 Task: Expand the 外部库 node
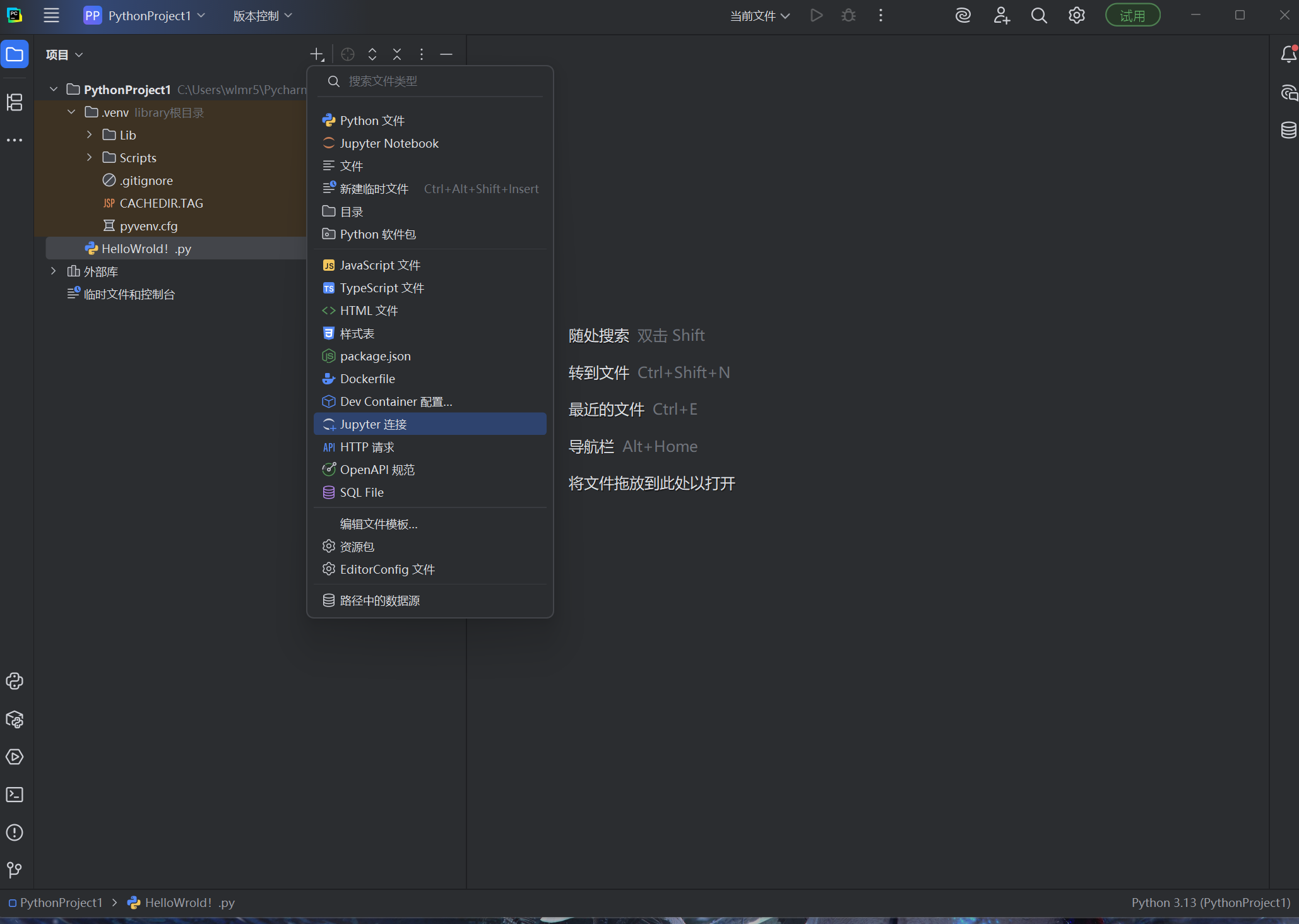coord(53,271)
